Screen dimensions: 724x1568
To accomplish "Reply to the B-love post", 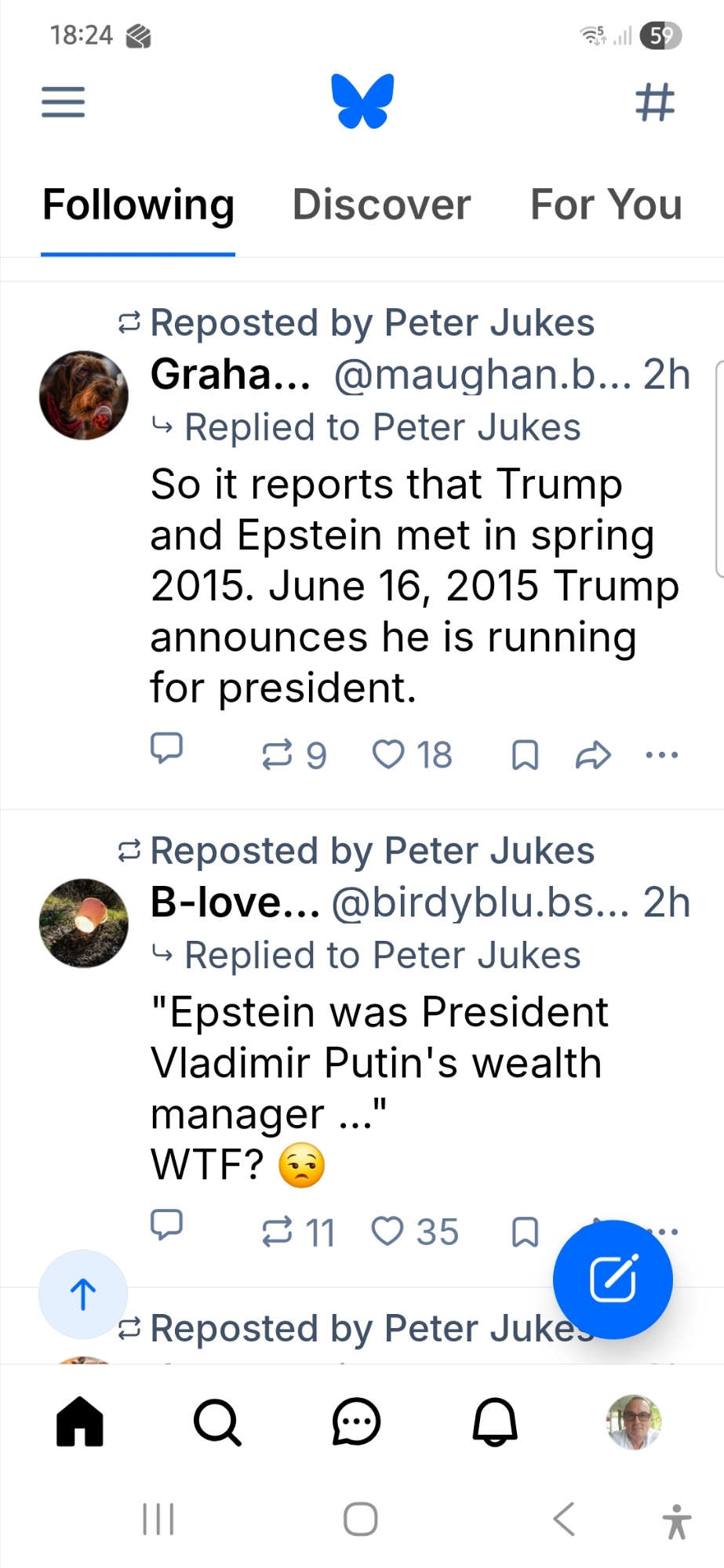I will (166, 1225).
